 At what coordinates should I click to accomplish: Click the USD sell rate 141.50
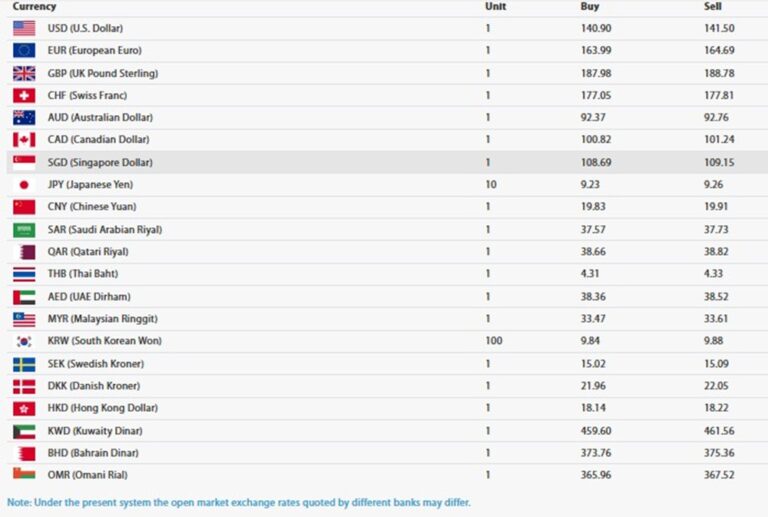[x=719, y=28]
